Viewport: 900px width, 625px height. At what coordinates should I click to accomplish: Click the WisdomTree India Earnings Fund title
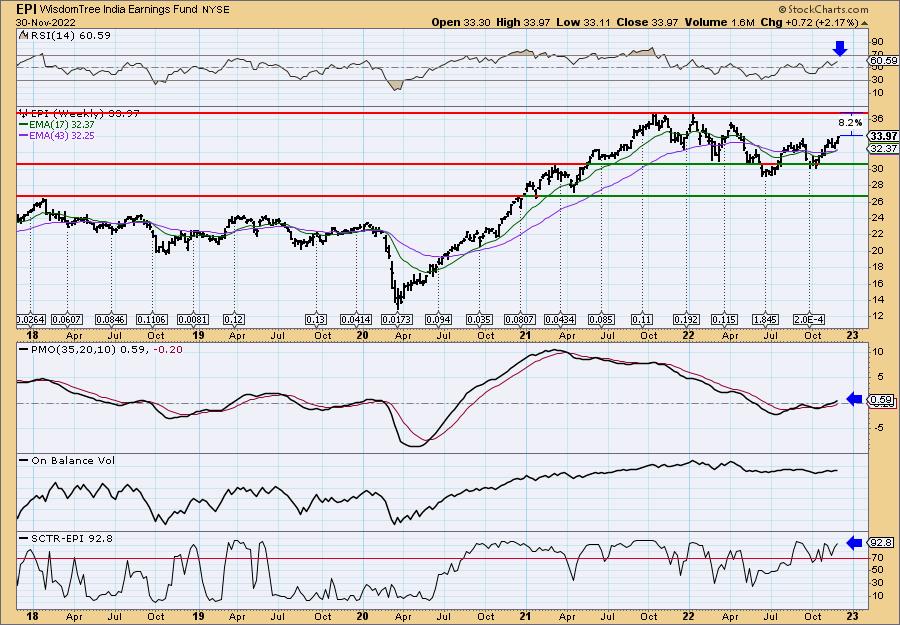point(118,9)
